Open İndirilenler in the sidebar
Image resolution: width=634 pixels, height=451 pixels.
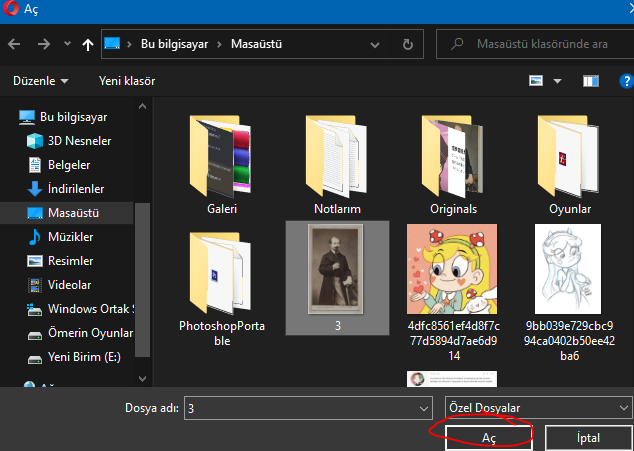coord(67,189)
